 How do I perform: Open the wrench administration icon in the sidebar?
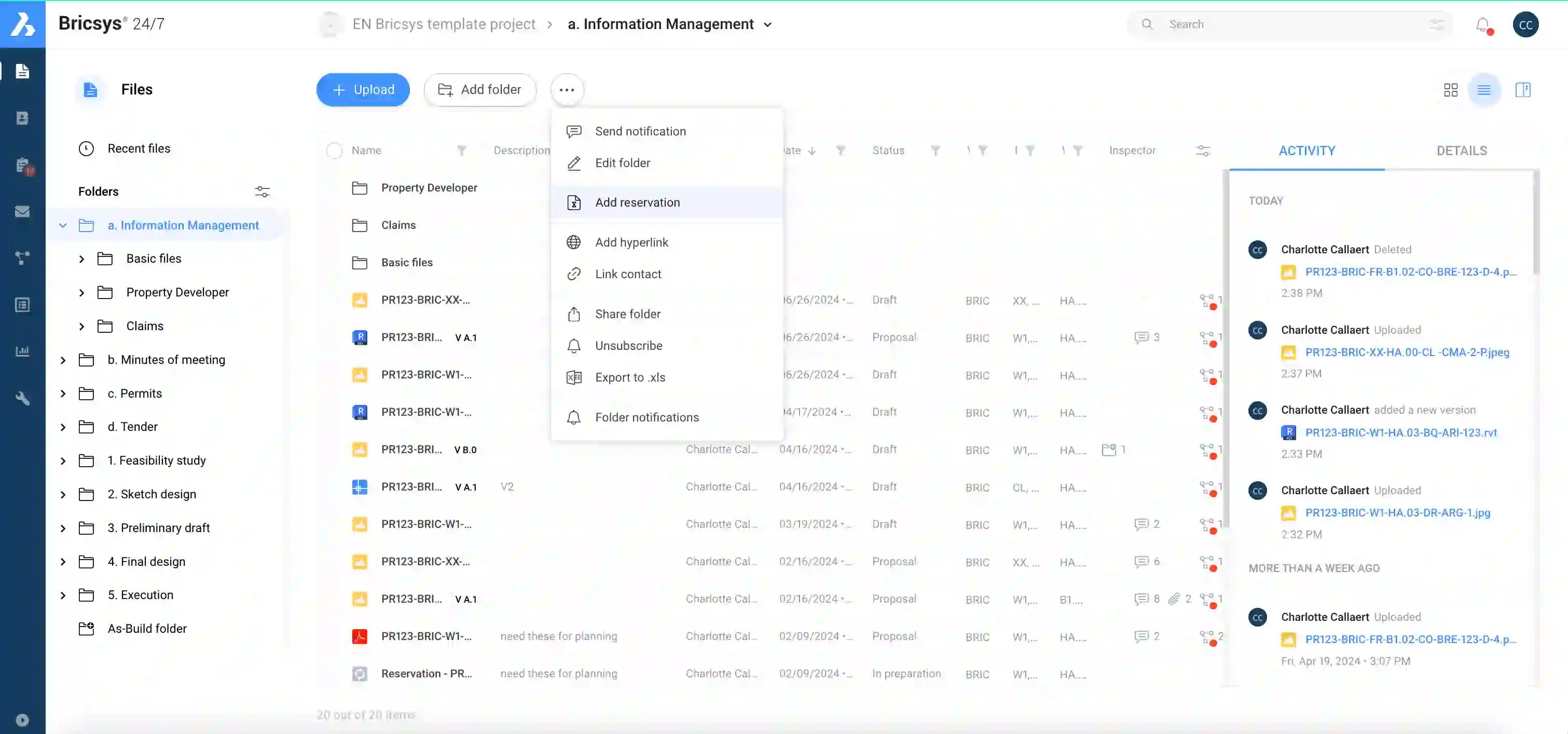(x=22, y=398)
